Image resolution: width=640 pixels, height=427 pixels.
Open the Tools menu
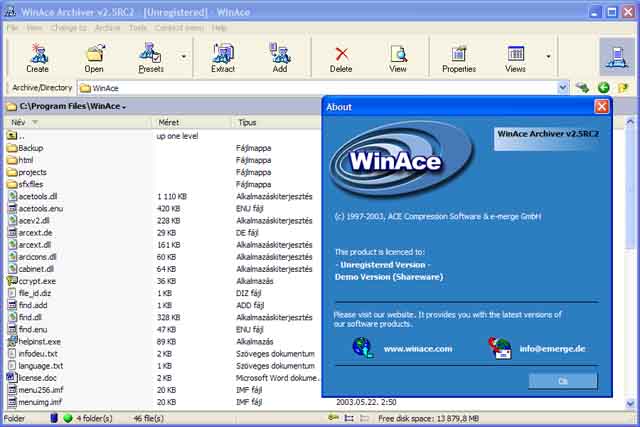(138, 28)
